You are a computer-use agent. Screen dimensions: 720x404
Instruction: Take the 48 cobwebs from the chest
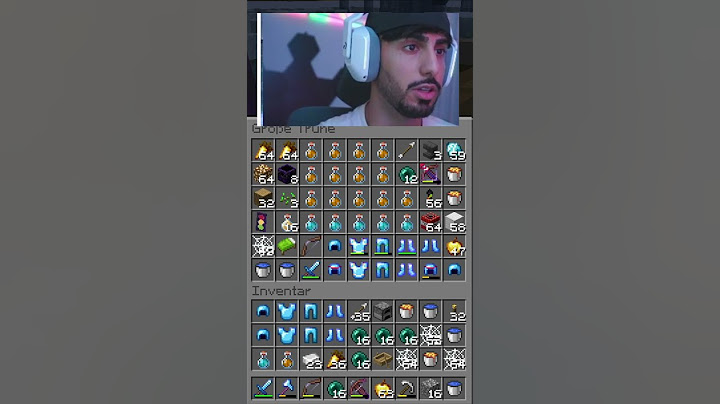(263, 246)
